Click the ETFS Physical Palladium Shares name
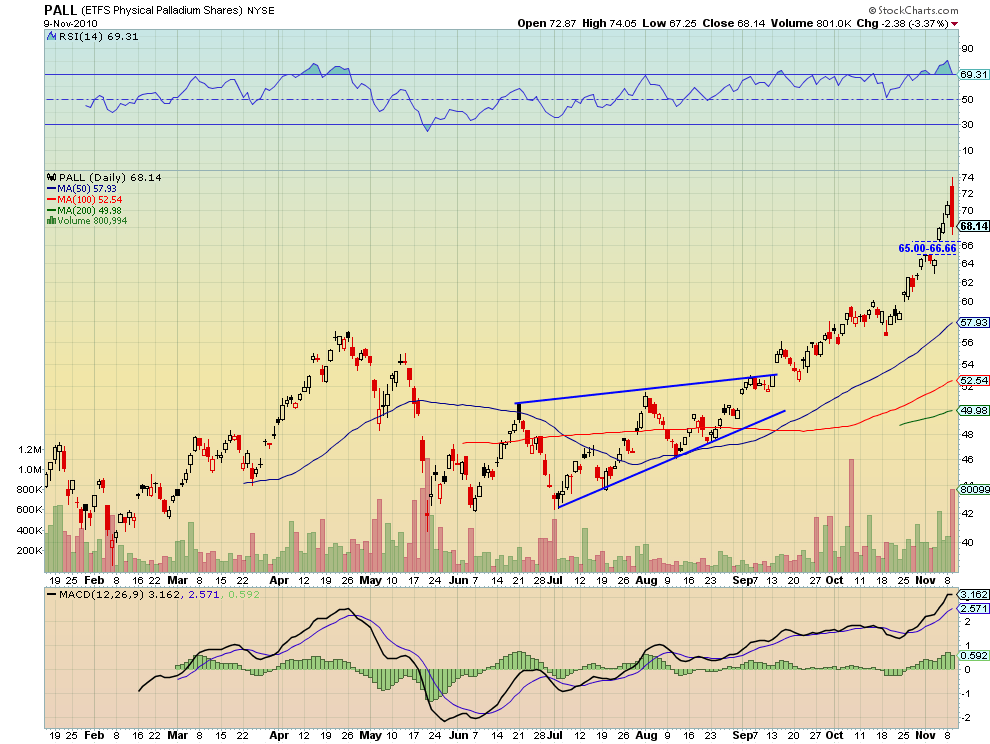The width and height of the screenshot is (990, 744). coord(162,10)
